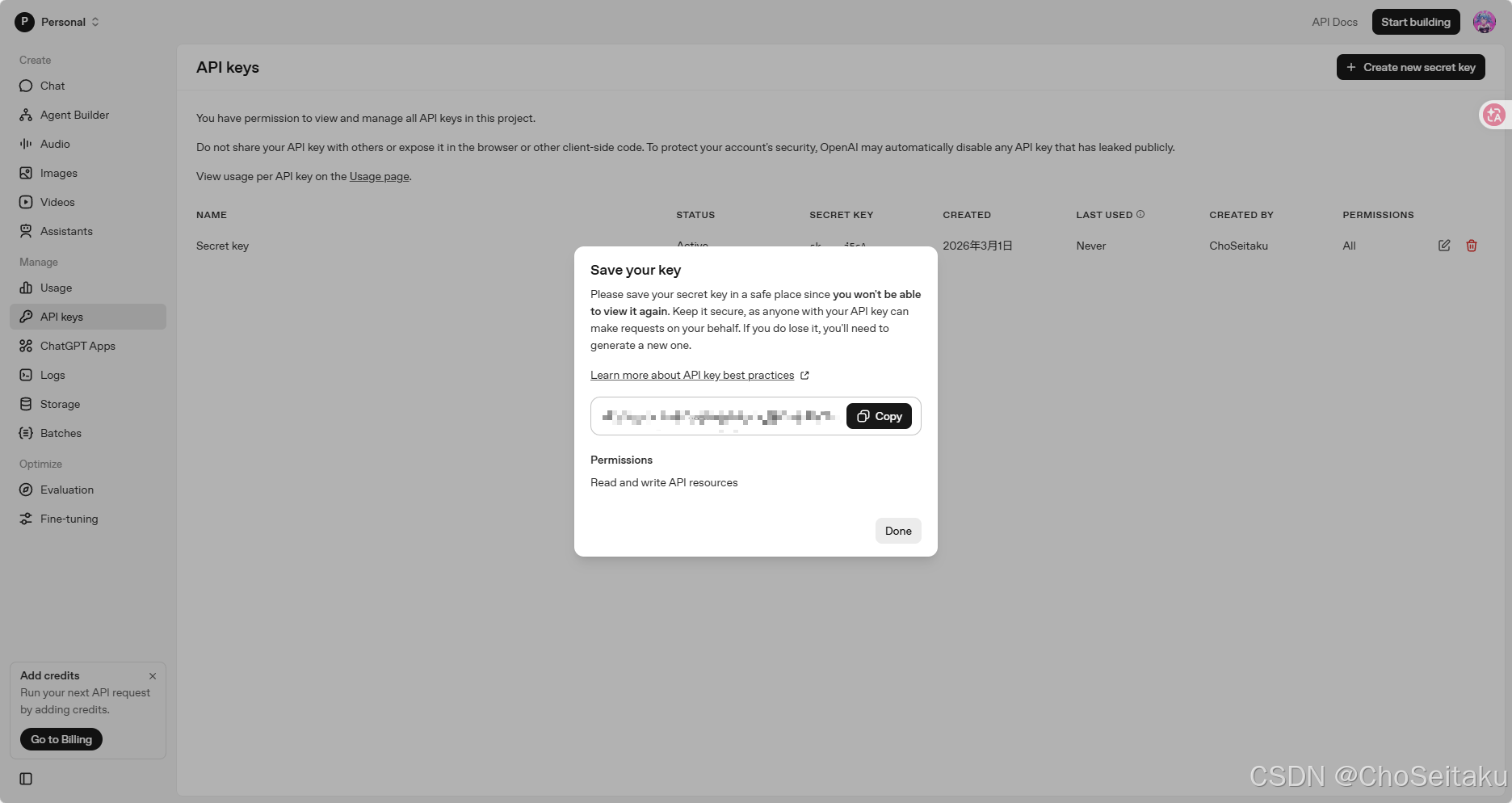Click the All permissions cell
Viewport: 1512px width, 803px height.
pyautogui.click(x=1349, y=246)
